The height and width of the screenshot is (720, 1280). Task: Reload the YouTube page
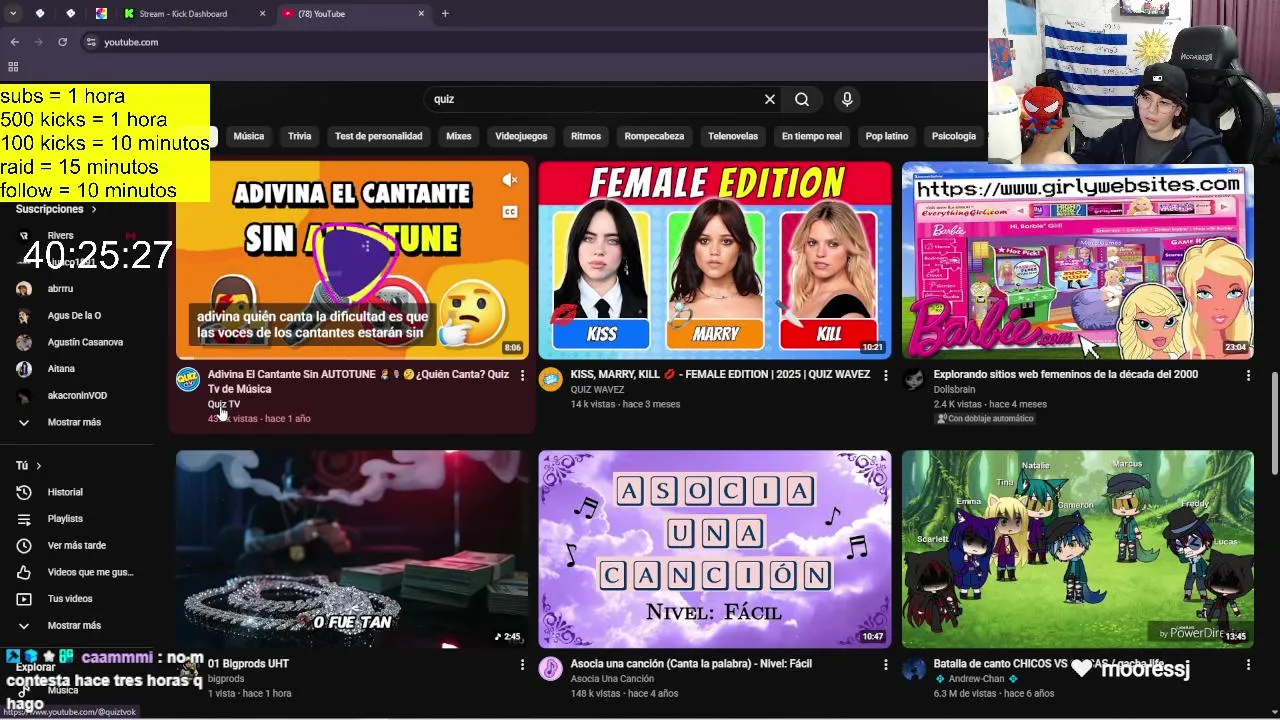coord(62,42)
